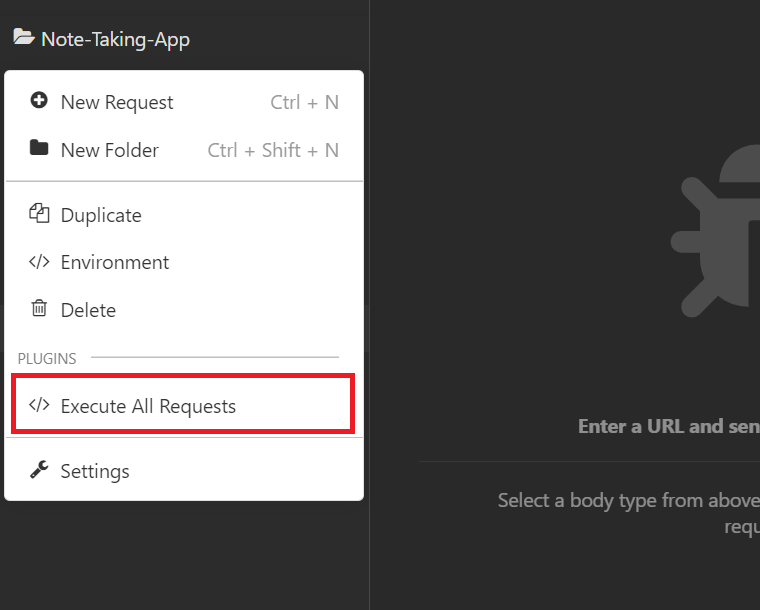The height and width of the screenshot is (610, 760).
Task: Click the code icon next to Environment
Action: coord(39,262)
